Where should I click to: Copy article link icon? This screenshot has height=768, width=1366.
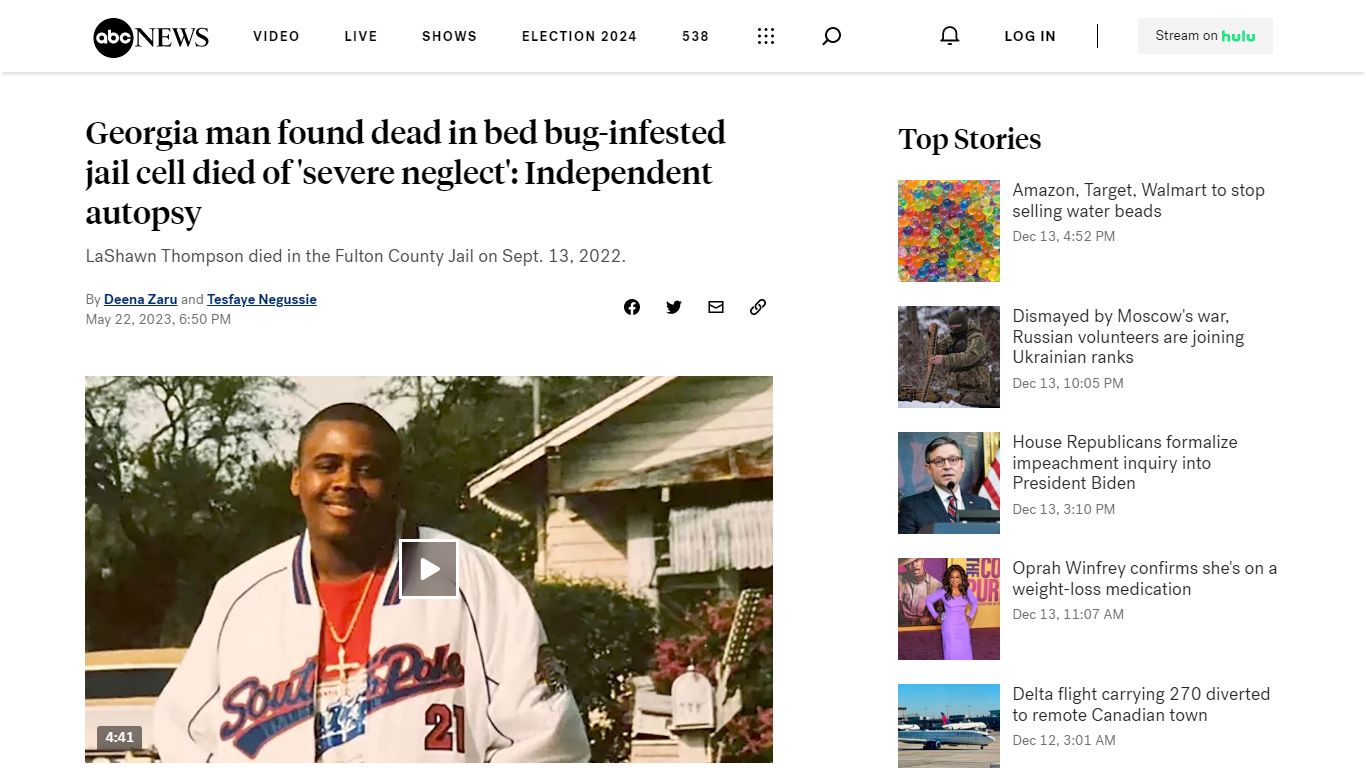click(758, 307)
